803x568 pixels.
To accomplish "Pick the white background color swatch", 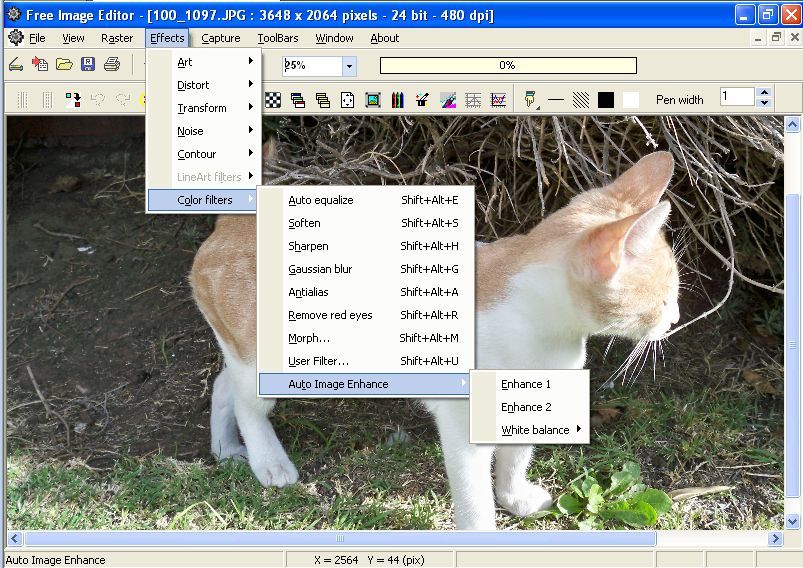I will (630, 100).
